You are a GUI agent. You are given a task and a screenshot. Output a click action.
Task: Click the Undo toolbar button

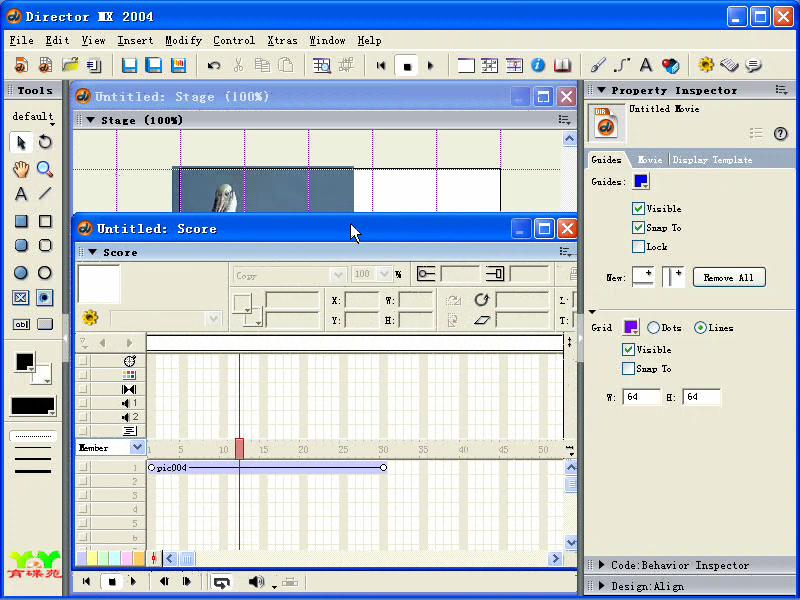[214, 65]
